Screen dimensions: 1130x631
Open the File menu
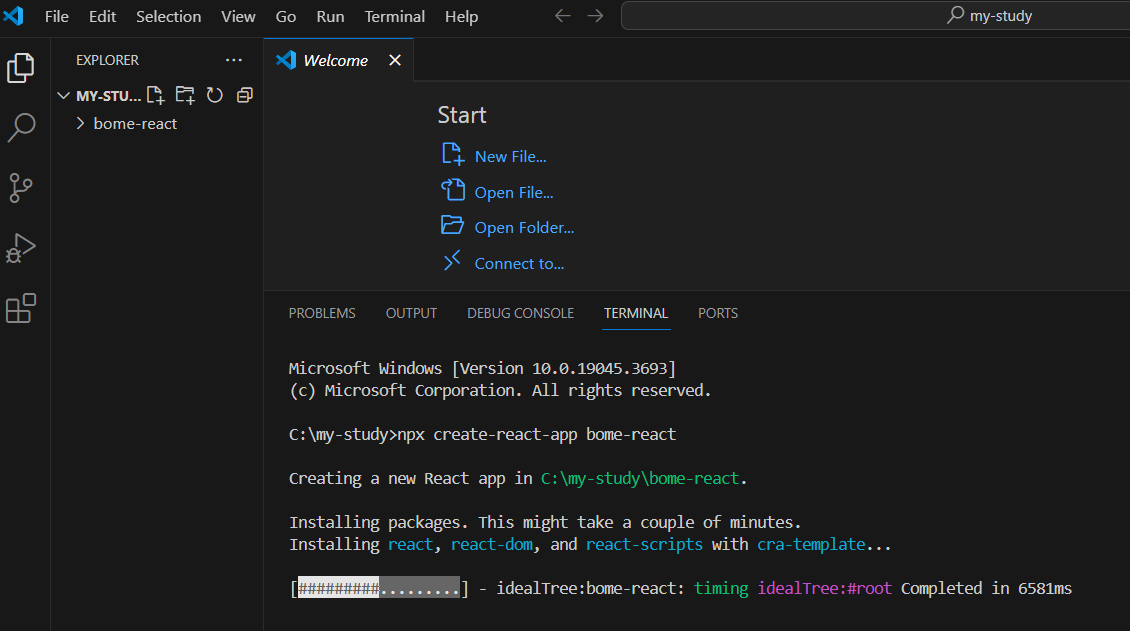[57, 17]
